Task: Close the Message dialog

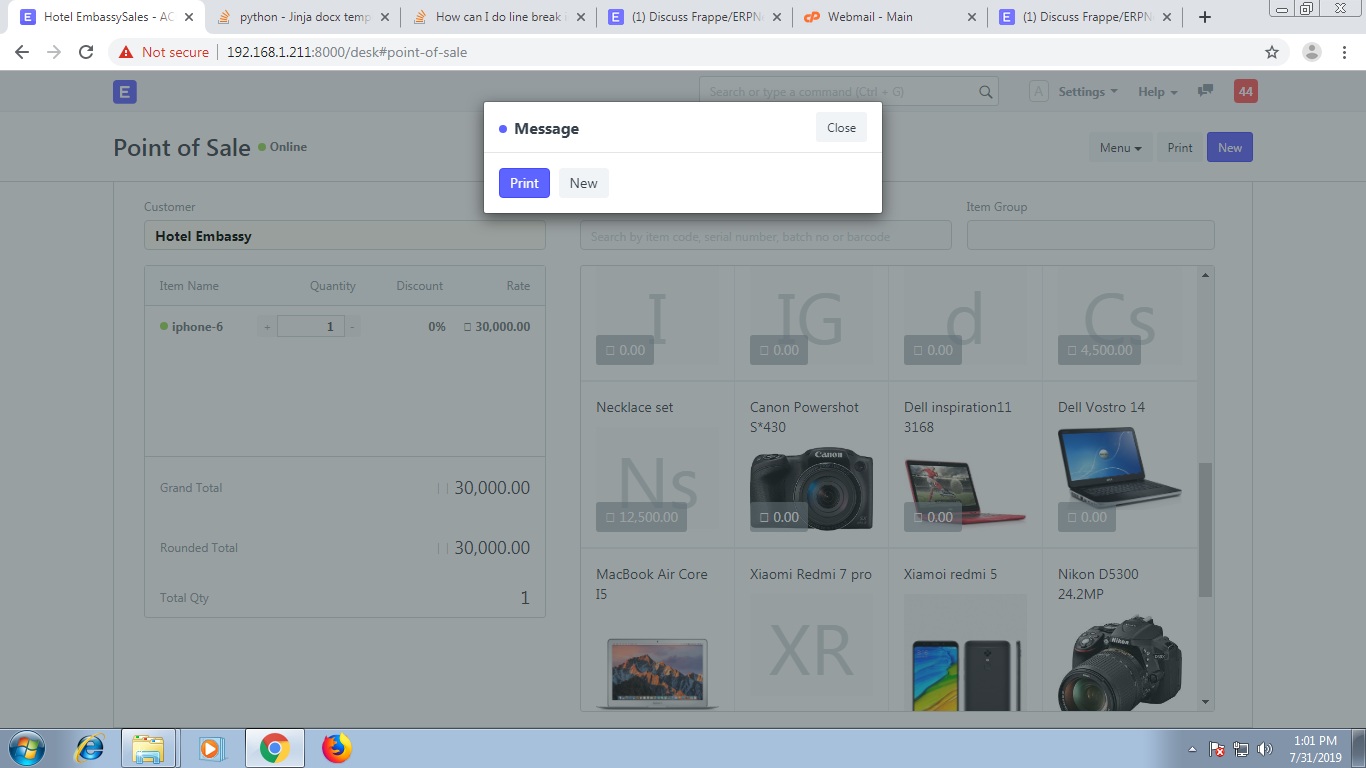Action: tap(841, 128)
